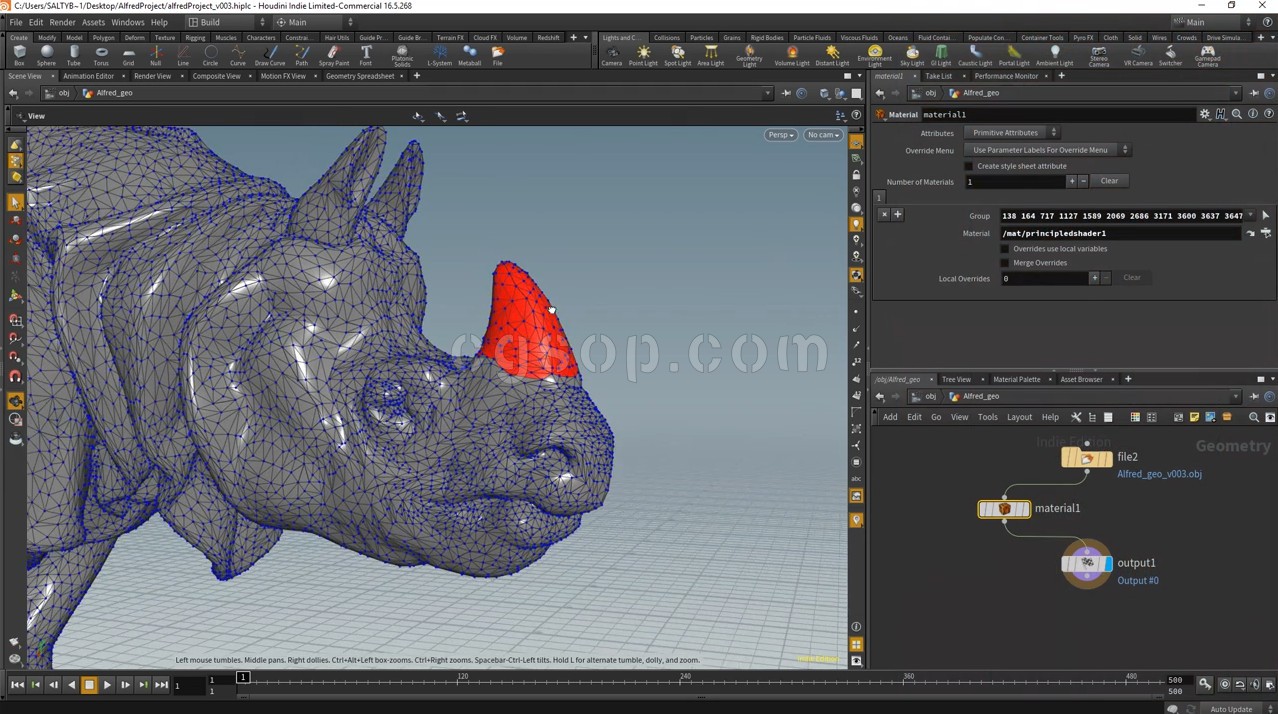Open the Render menu
Viewport: 1278px width, 714px height.
click(62, 22)
